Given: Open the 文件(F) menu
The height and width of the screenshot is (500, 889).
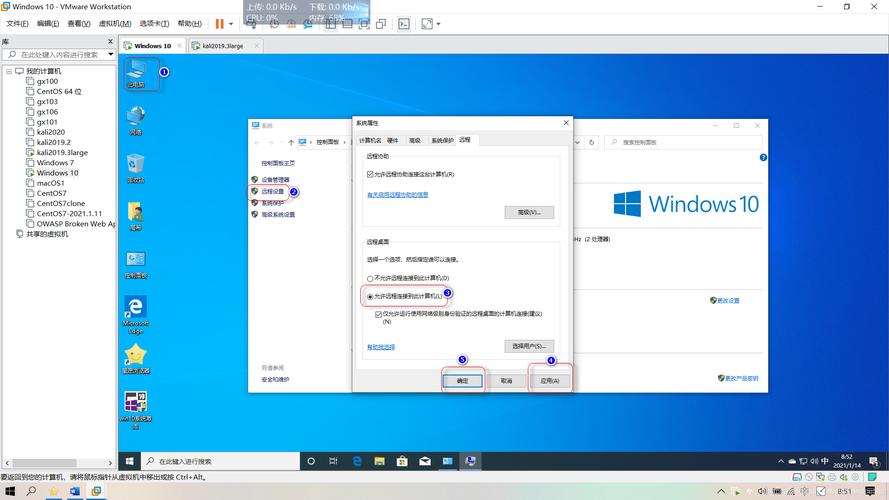Looking at the screenshot, I should point(17,23).
